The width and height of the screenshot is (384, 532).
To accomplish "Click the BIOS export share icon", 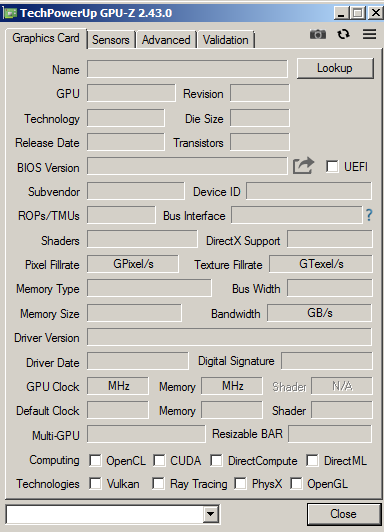I will tap(303, 166).
